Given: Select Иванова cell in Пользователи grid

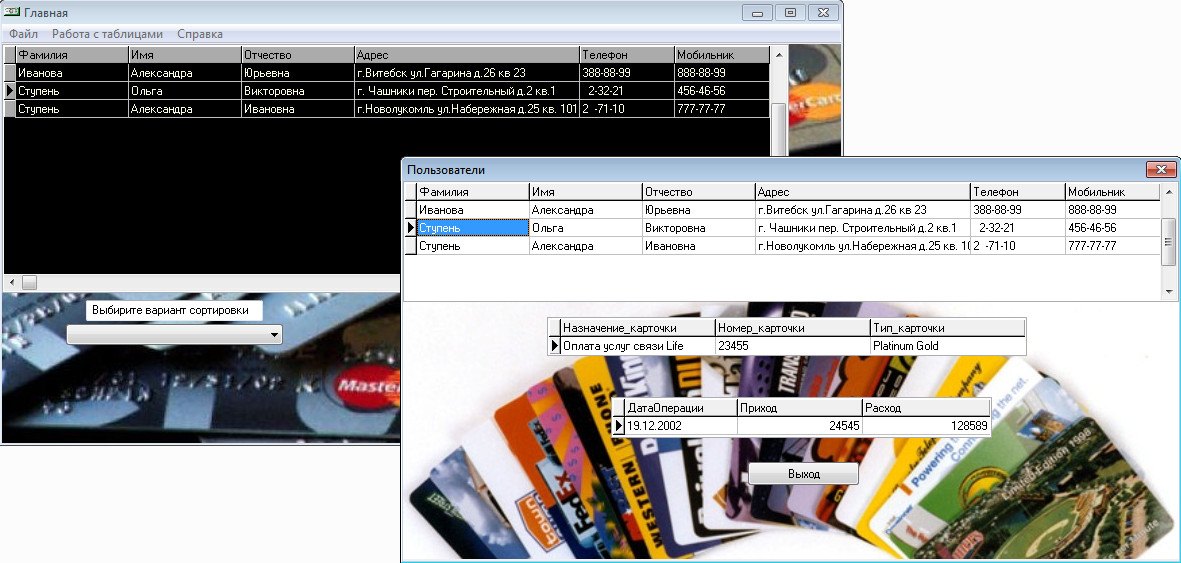Looking at the screenshot, I should click(473, 210).
